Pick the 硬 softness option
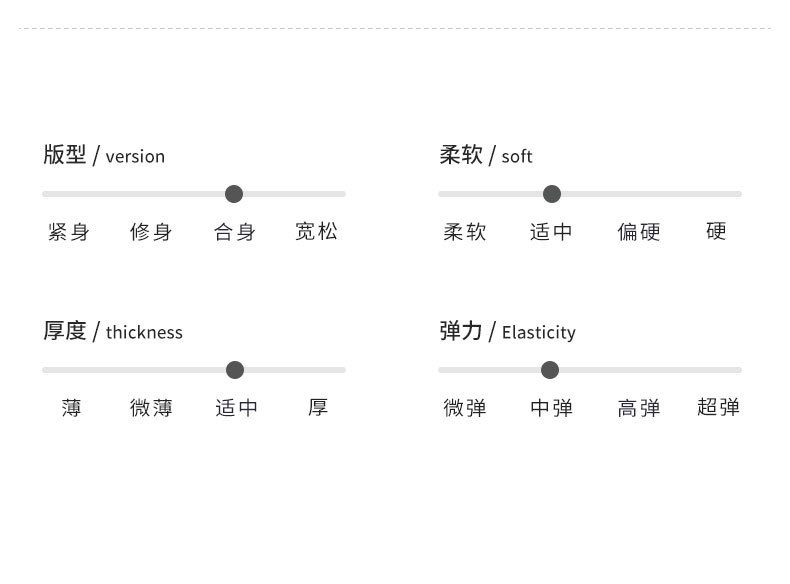The image size is (790, 584). coord(716,232)
